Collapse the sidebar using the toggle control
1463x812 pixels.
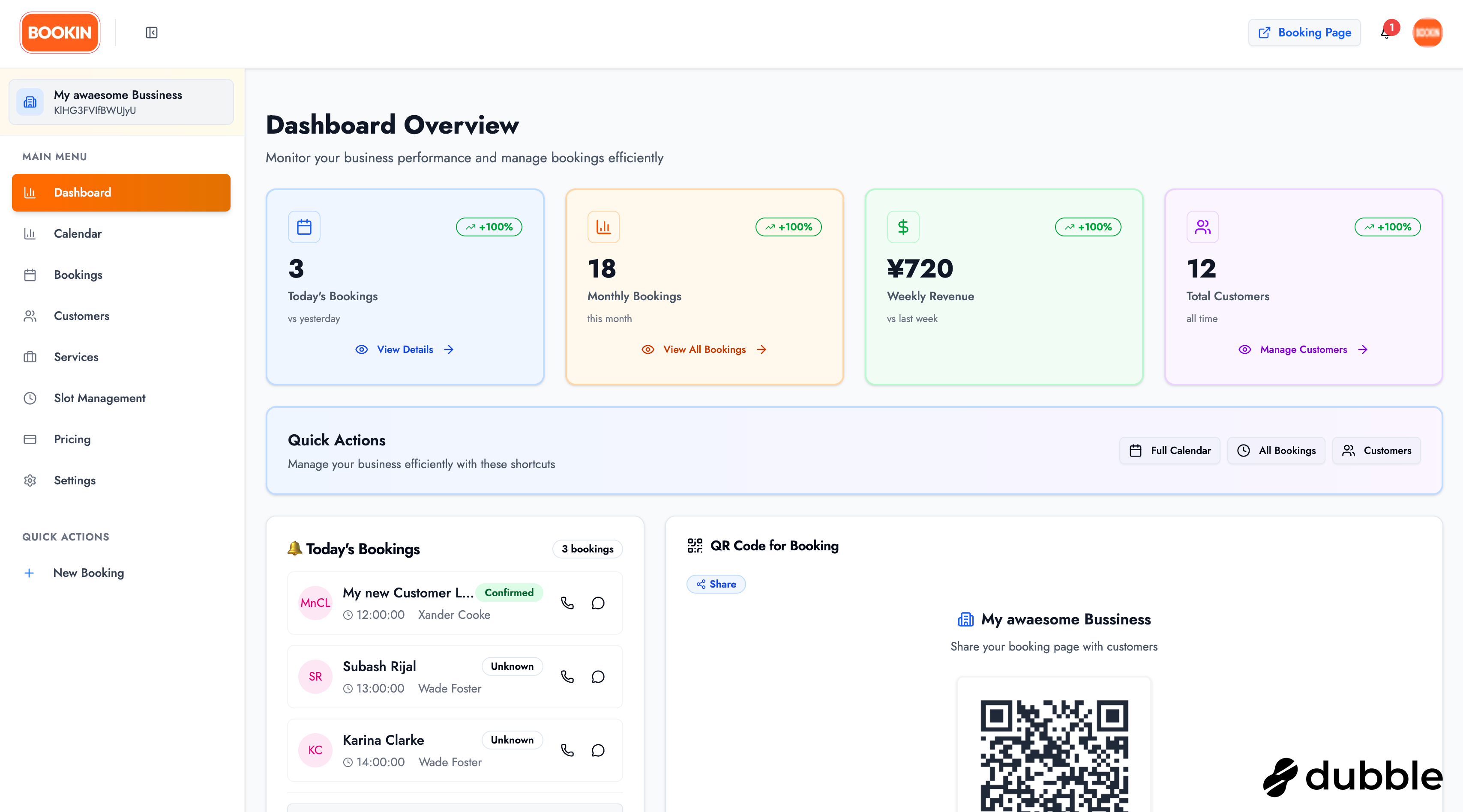click(x=151, y=33)
